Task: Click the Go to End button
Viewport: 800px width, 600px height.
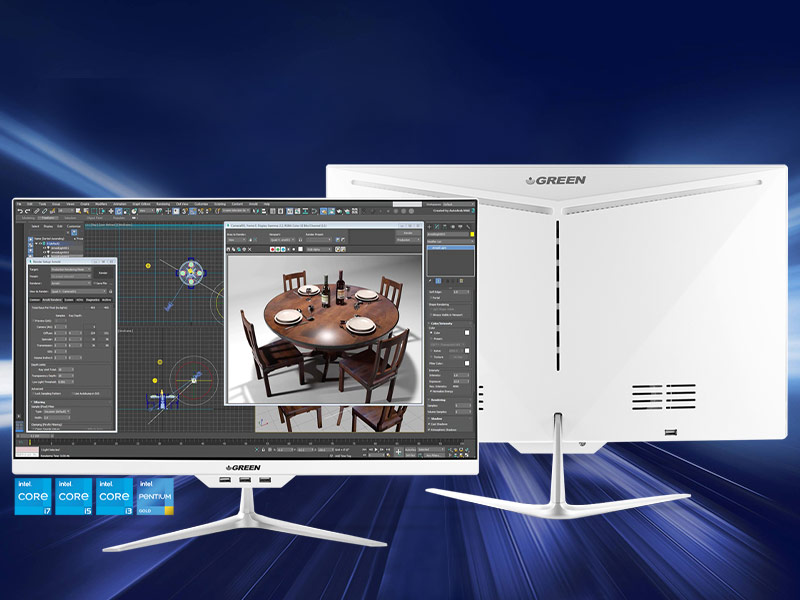Action: [x=388, y=449]
